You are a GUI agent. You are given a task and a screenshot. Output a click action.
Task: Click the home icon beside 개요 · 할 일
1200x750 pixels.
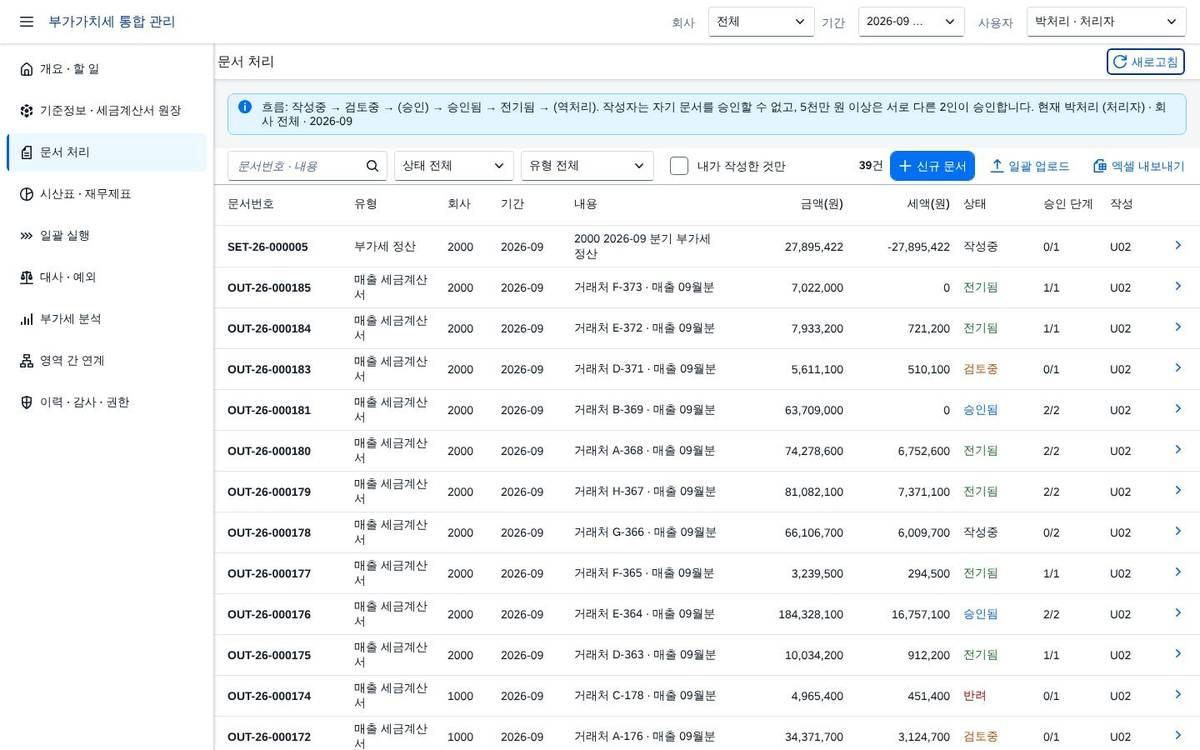click(x=26, y=69)
